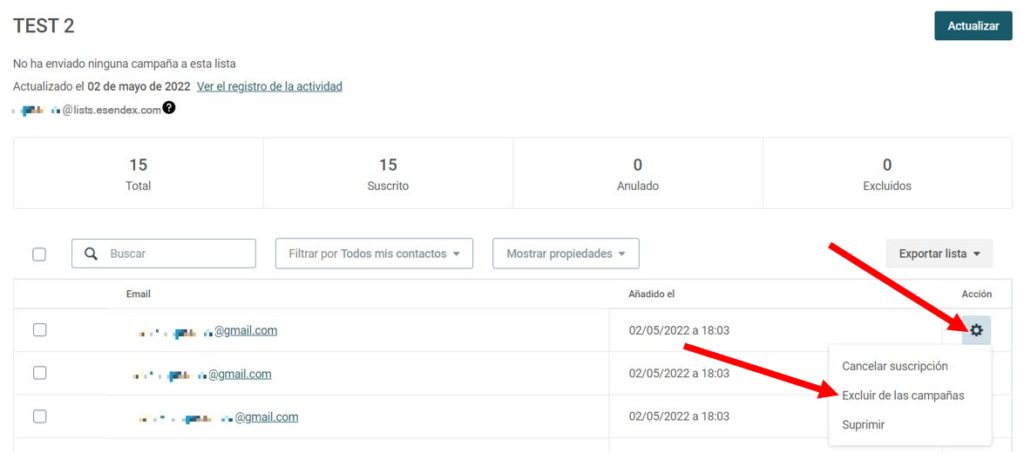Viewport: 1024px width, 467px height.
Task: Check the box for the third gmail contact
Action: 39,416
